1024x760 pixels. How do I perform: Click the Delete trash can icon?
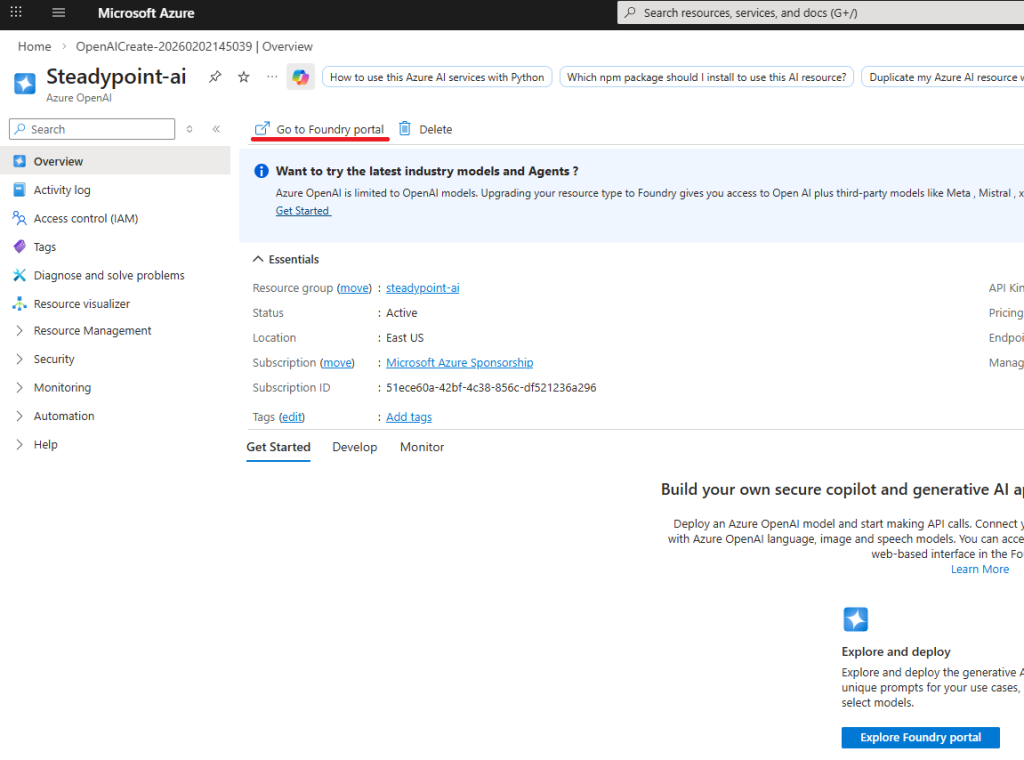(405, 129)
